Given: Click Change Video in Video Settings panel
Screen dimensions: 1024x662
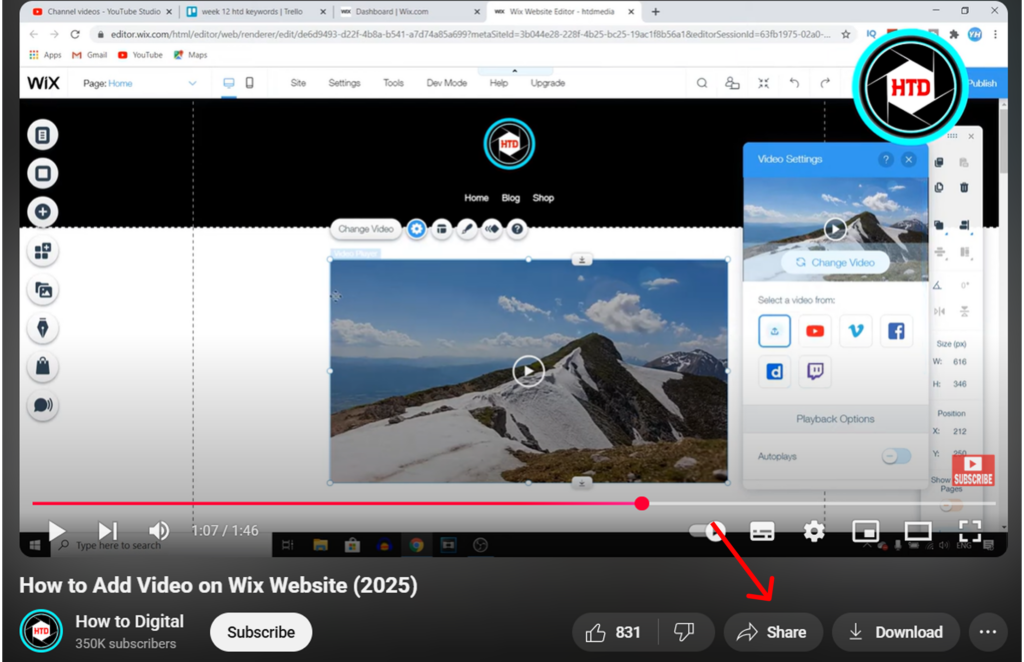Looking at the screenshot, I should tap(835, 262).
